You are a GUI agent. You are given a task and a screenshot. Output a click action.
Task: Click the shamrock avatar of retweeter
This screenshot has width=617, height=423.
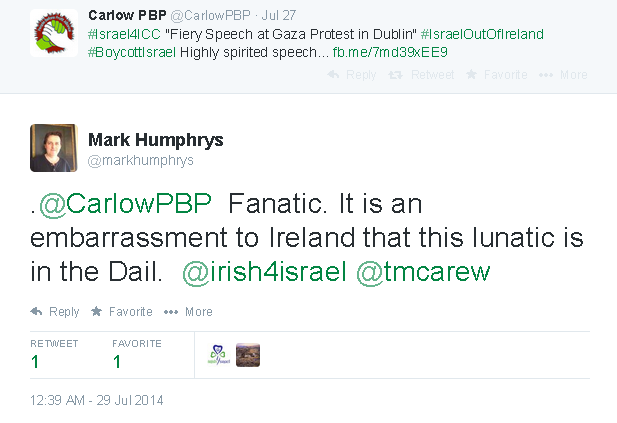point(219,355)
